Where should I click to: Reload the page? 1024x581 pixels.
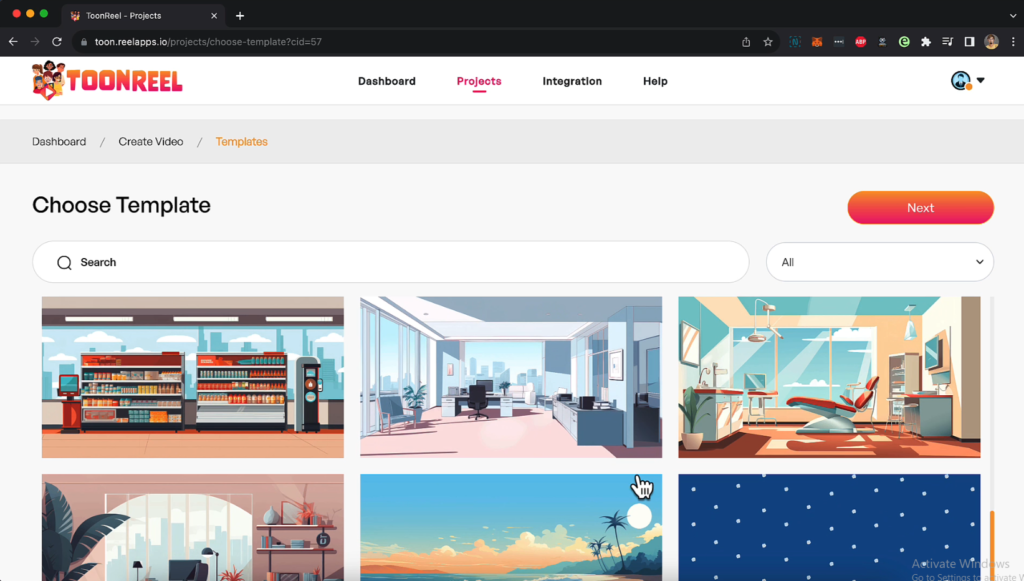tap(57, 42)
